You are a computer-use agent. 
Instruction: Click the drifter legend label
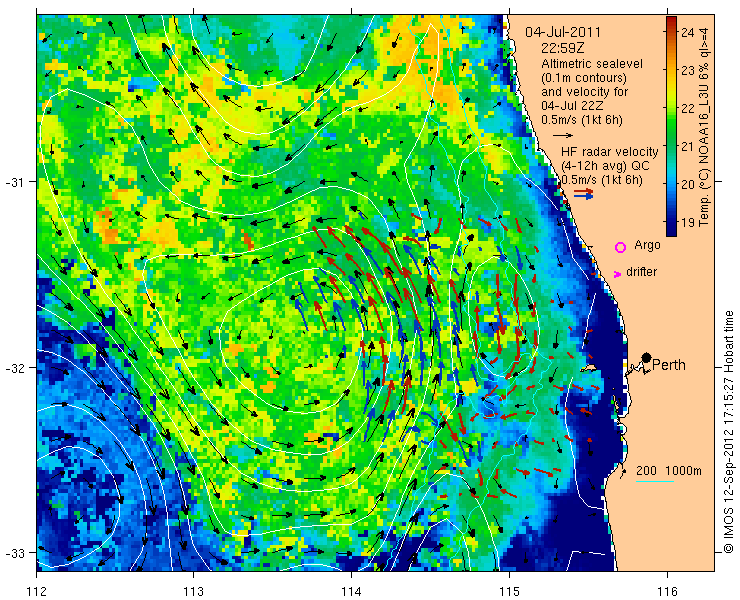click(641, 272)
